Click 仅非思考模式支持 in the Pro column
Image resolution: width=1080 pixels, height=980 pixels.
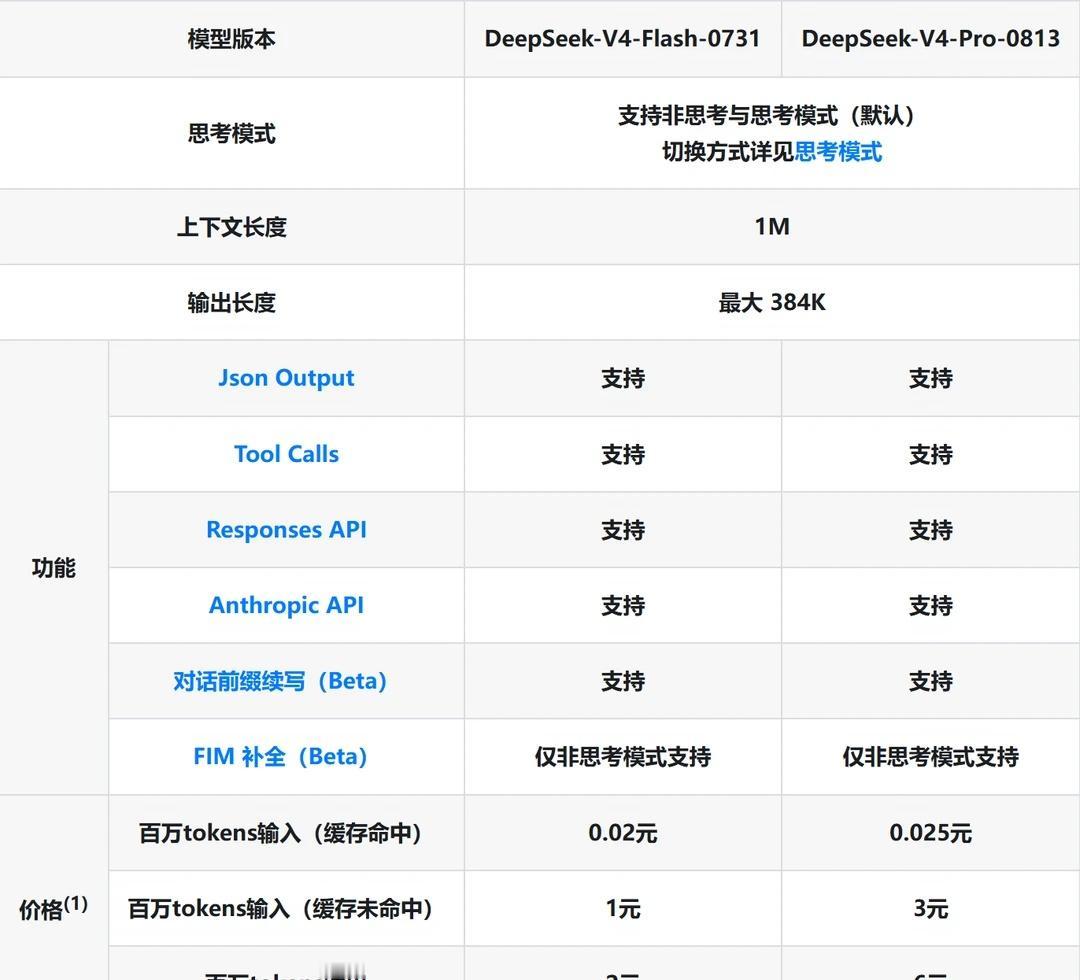pos(931,757)
